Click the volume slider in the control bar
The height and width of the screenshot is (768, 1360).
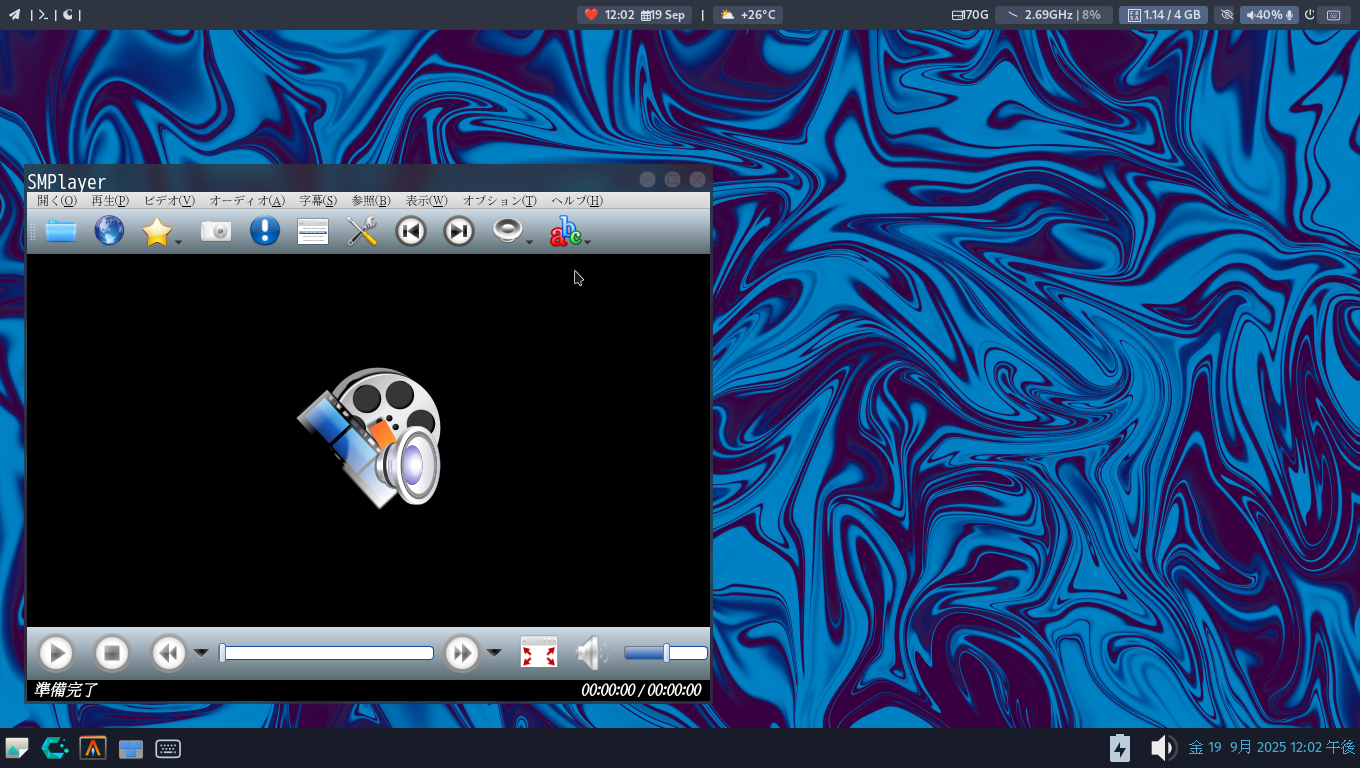pyautogui.click(x=665, y=653)
